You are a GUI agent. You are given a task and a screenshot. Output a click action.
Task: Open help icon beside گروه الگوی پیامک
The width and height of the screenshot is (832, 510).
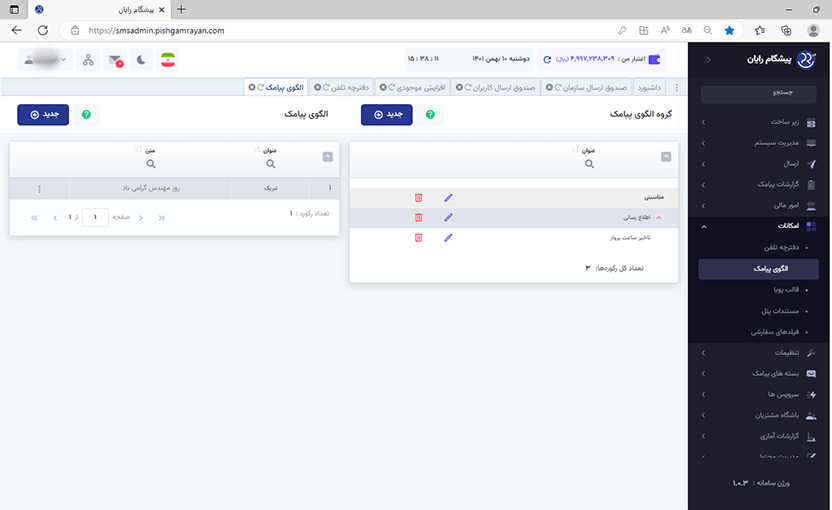pyautogui.click(x=430, y=115)
